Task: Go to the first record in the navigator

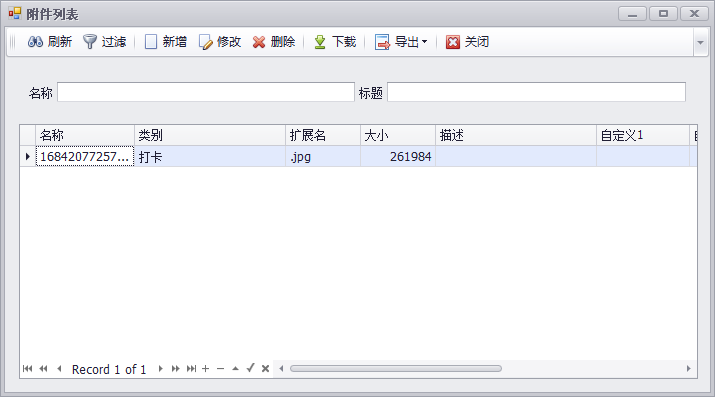Action: coord(27,369)
